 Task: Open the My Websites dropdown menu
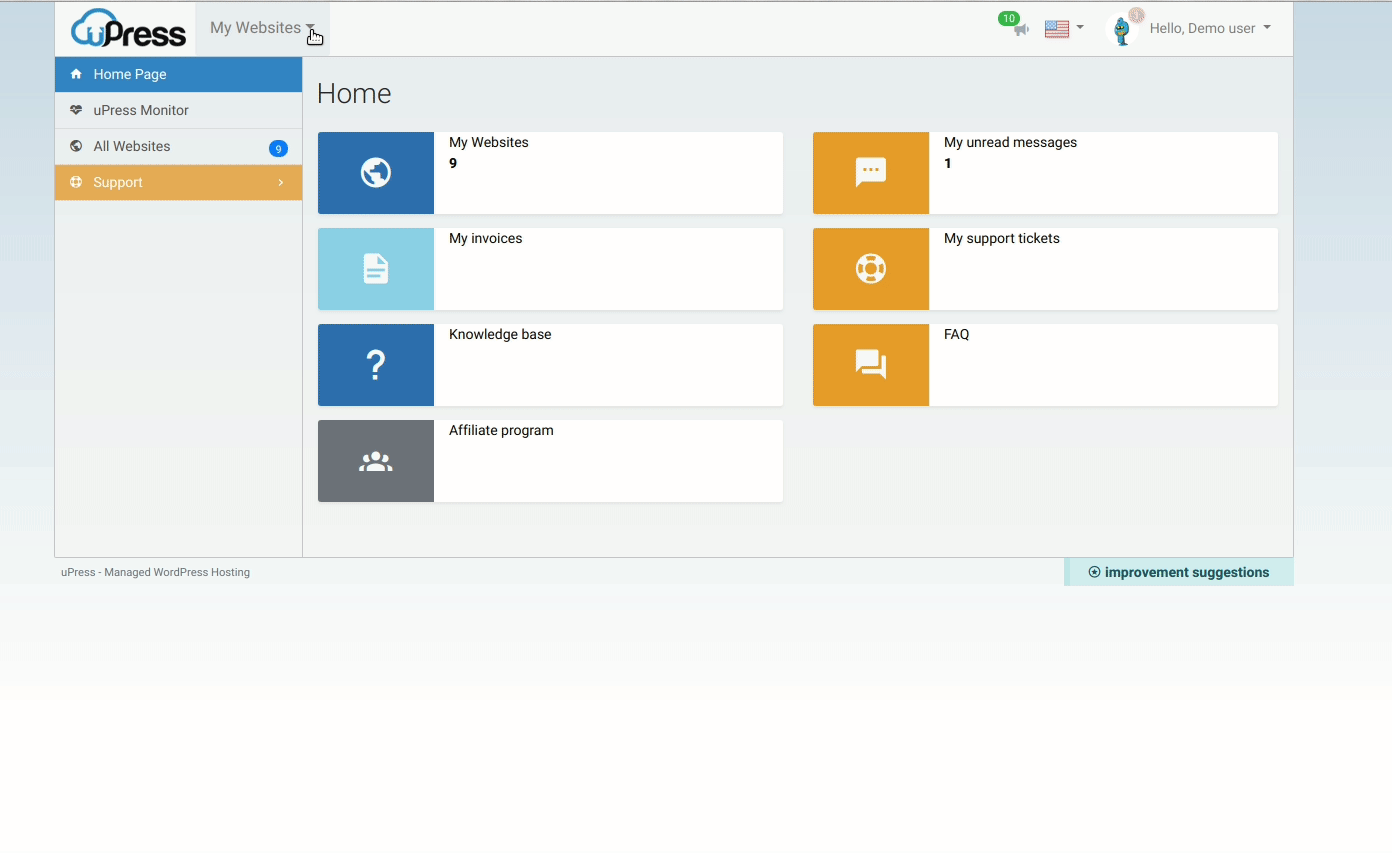point(262,28)
